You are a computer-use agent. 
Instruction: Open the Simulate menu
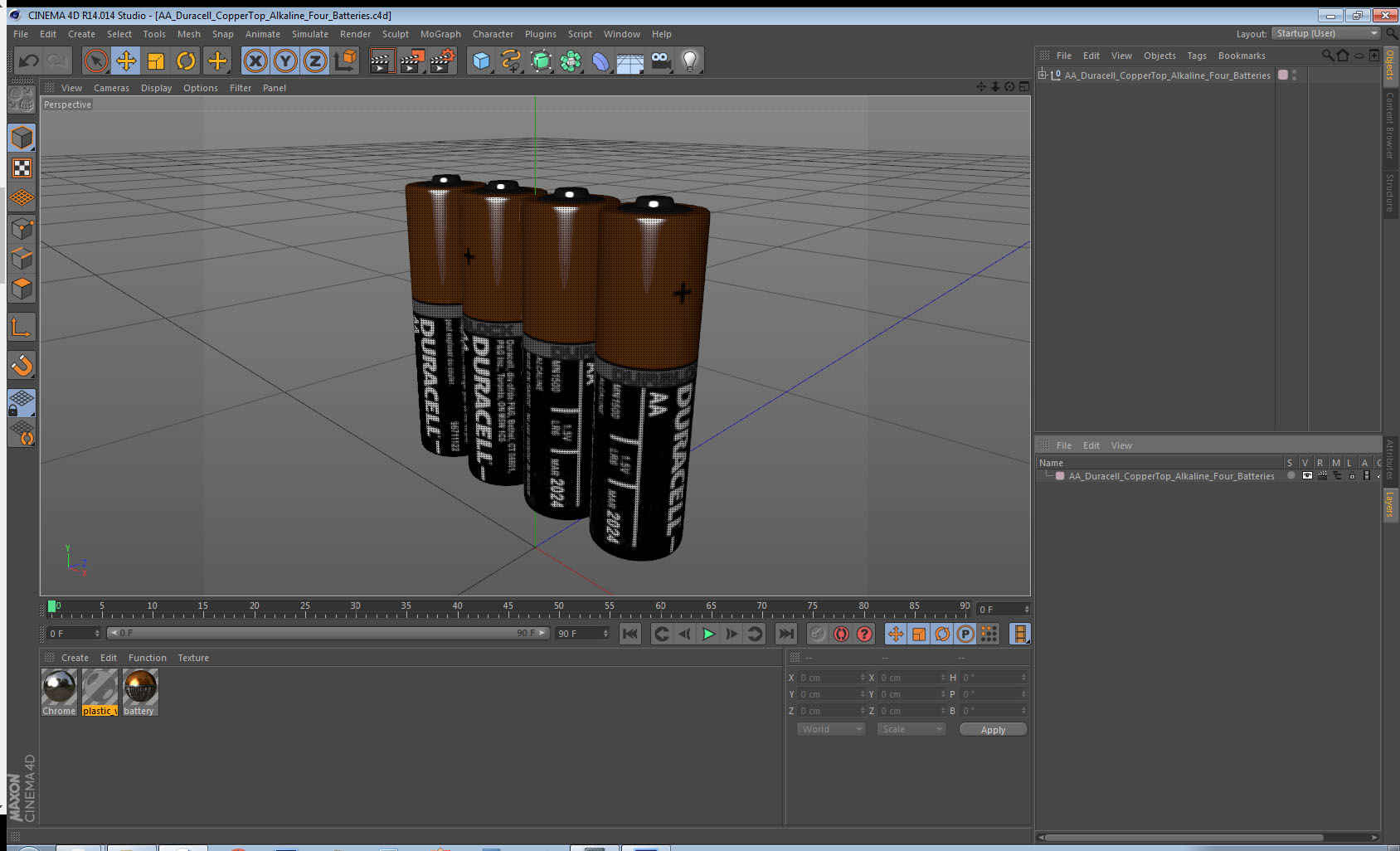click(310, 34)
